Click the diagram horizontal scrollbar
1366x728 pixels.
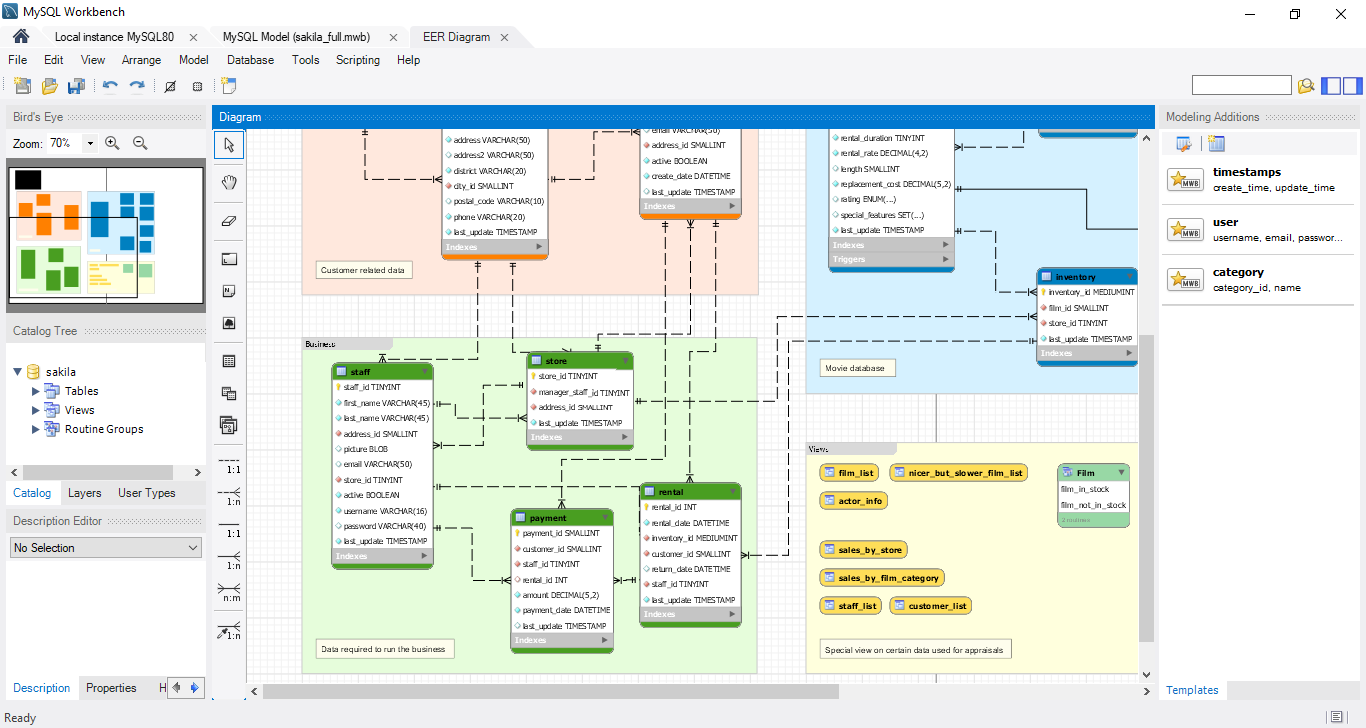pos(550,691)
